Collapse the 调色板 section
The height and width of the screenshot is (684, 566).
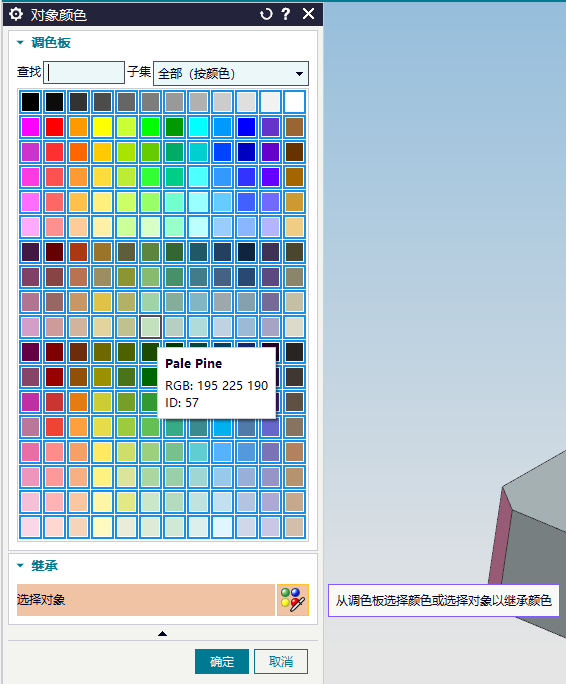click(20, 43)
